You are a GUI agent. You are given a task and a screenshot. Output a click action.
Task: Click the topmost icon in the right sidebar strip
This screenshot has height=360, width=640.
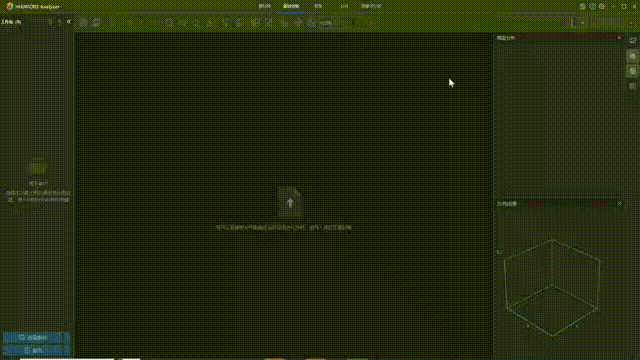(x=633, y=40)
